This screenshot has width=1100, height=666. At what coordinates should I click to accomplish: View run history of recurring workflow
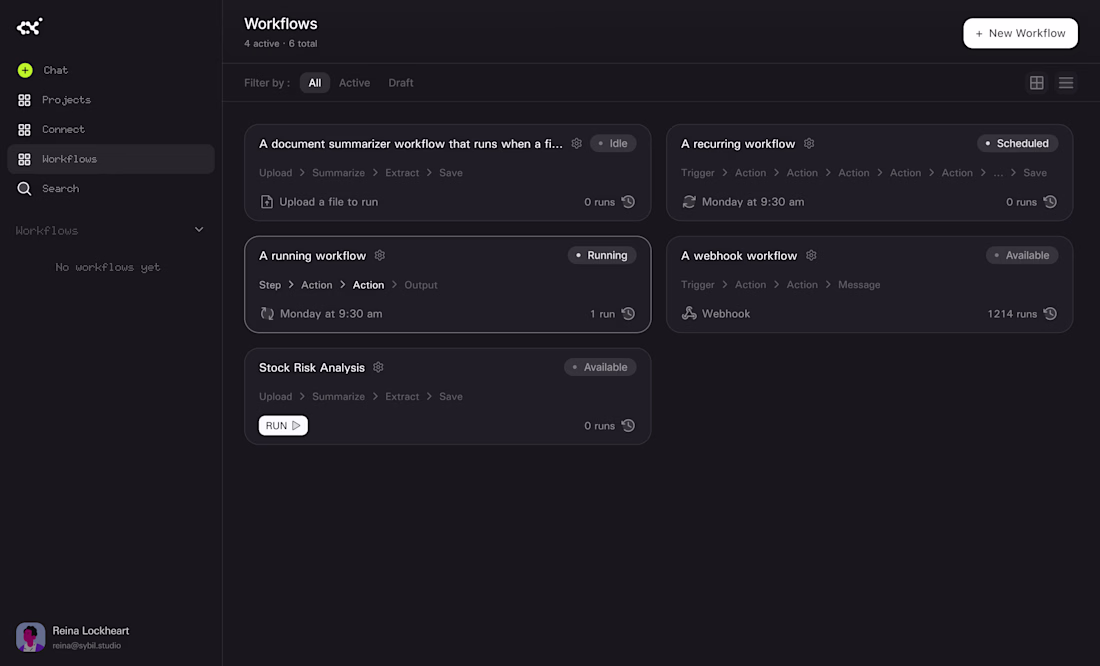[1050, 202]
